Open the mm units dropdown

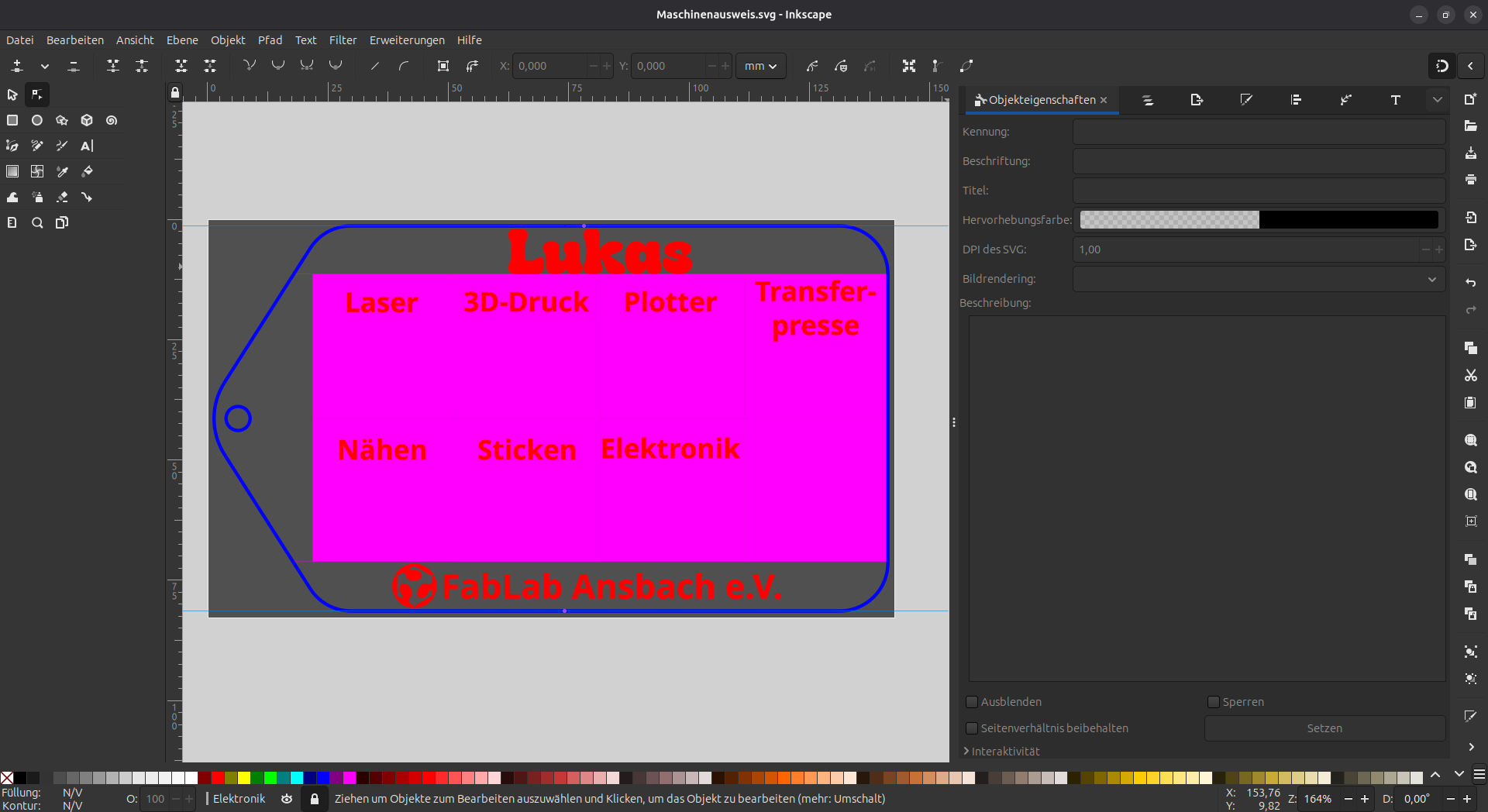click(x=760, y=66)
